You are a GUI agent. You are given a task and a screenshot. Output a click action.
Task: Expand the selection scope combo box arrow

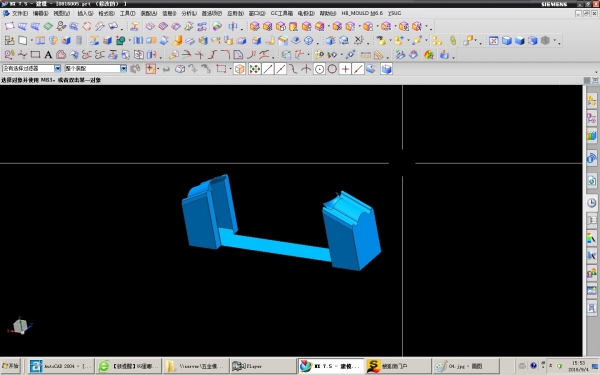point(123,68)
